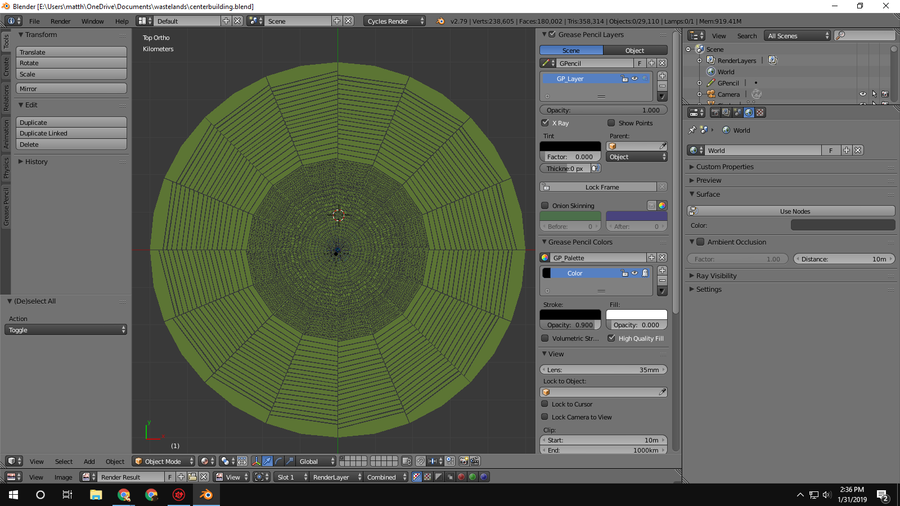
Task: Click the green onion skinning Before color
Action: [570, 216]
